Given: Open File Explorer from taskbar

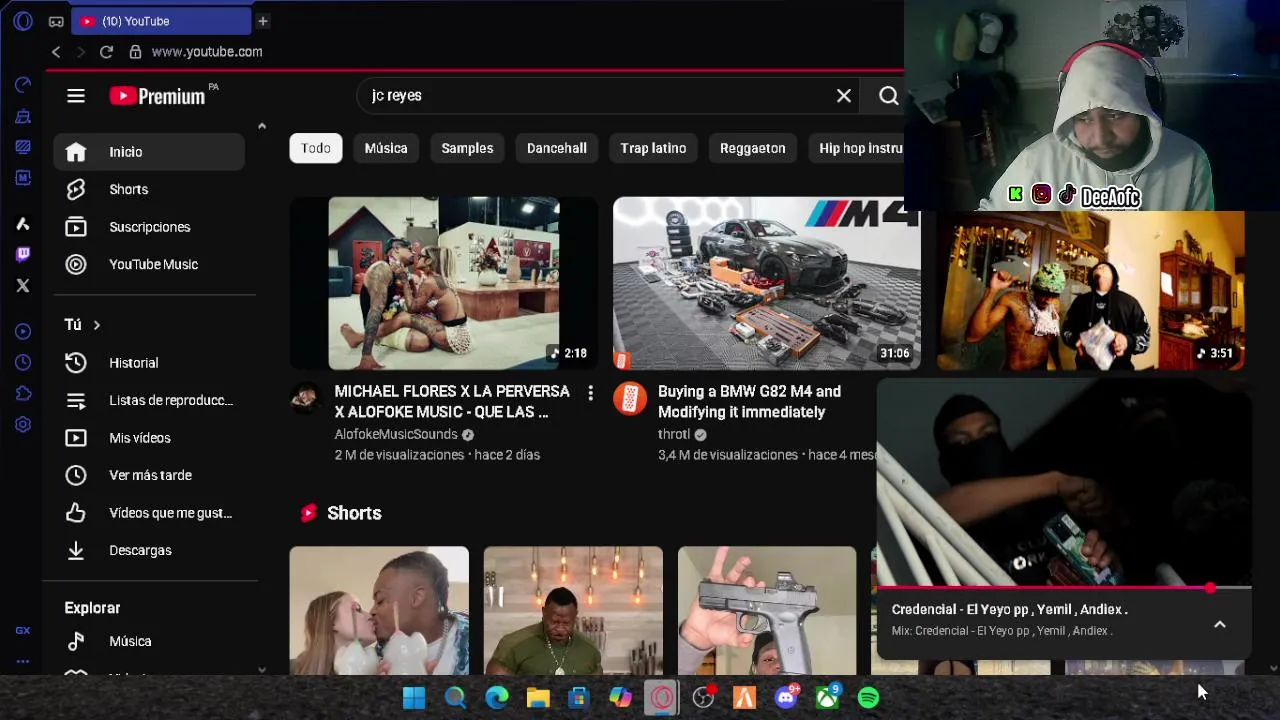Looking at the screenshot, I should coord(538,698).
